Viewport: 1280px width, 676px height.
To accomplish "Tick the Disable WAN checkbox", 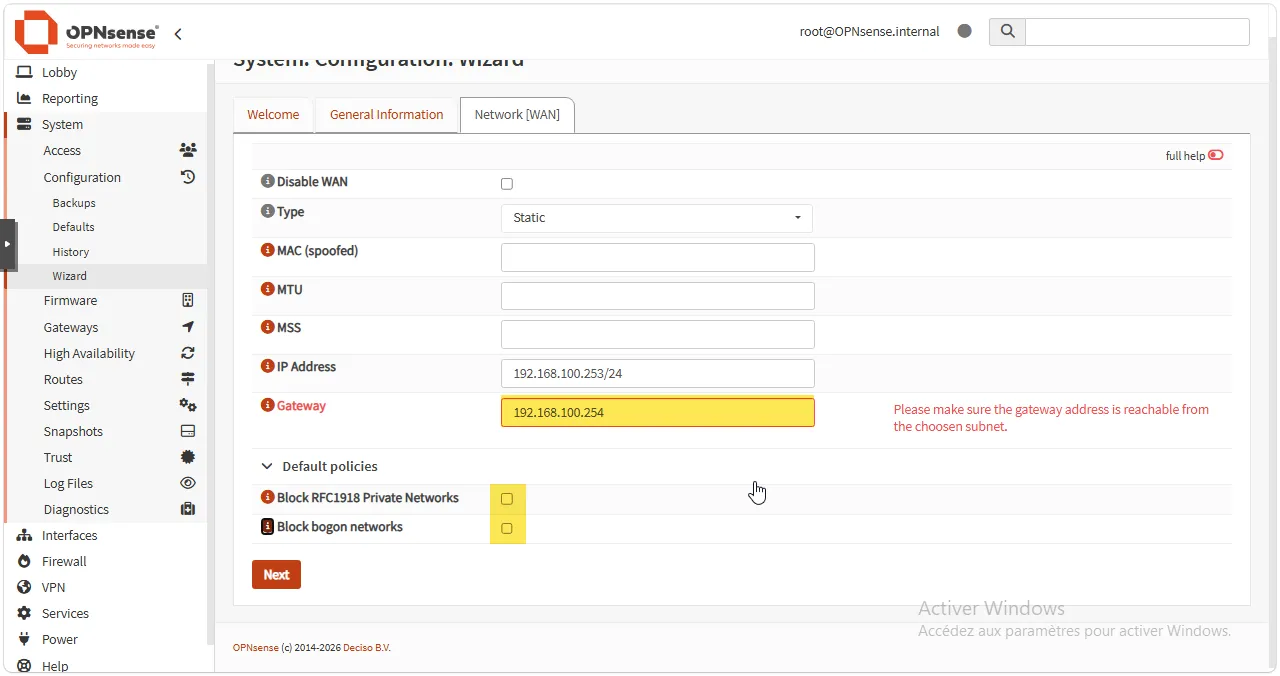I will click(507, 184).
